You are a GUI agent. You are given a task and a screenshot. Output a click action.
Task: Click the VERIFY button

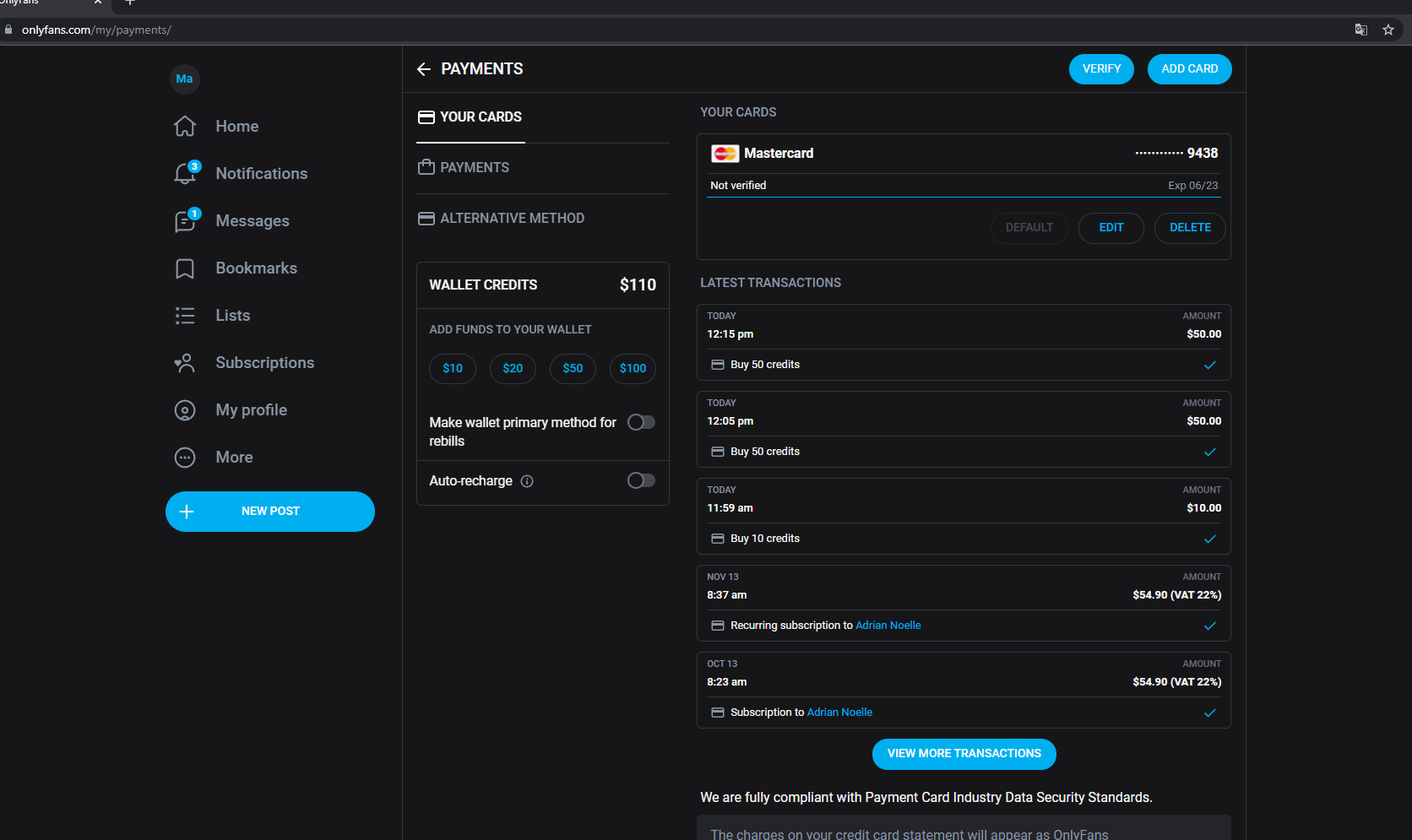(1101, 69)
